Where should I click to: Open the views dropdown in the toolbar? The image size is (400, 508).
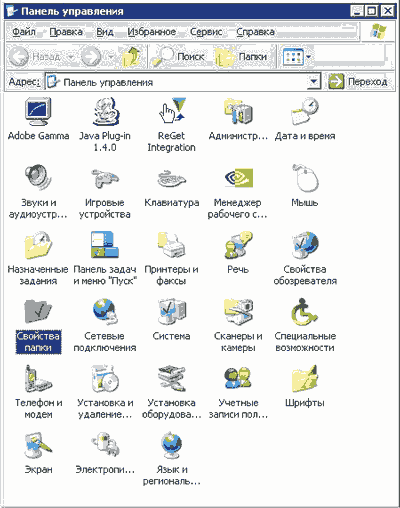[x=308, y=57]
